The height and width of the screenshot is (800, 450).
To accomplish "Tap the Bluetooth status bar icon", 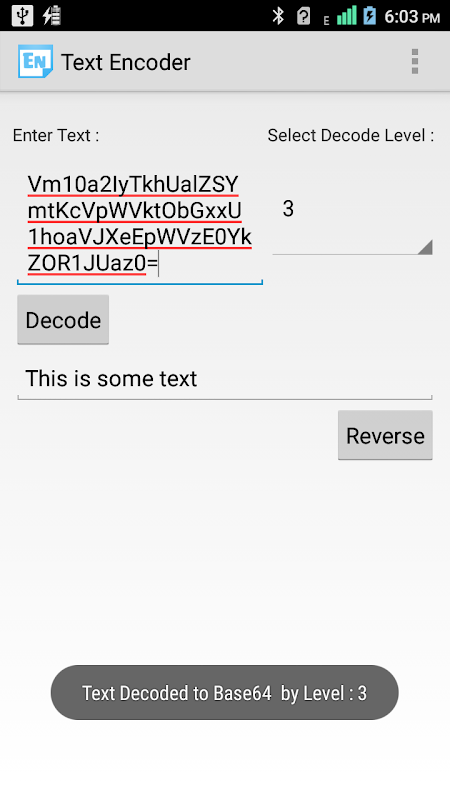I will point(278,16).
